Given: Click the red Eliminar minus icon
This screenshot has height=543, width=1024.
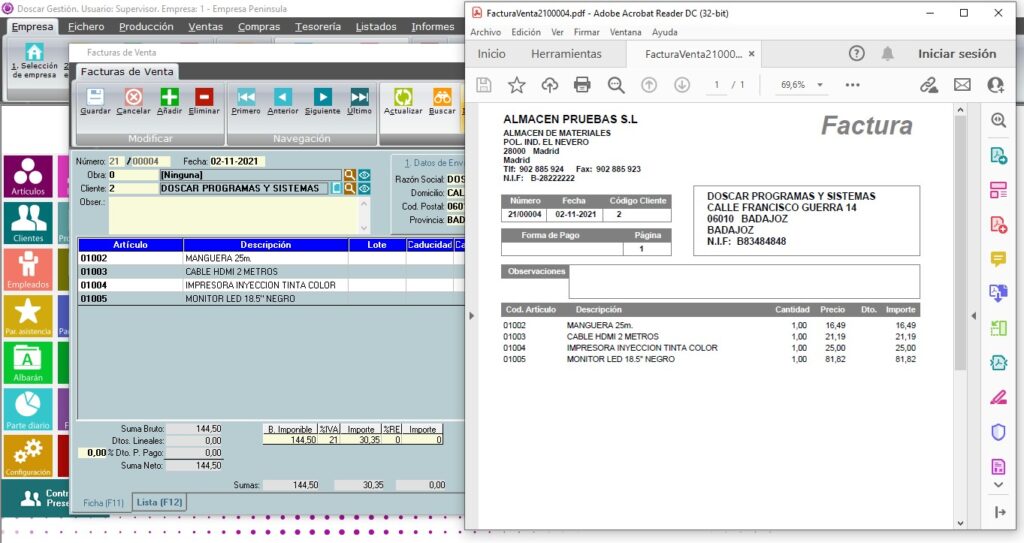Looking at the screenshot, I should coord(204,98).
